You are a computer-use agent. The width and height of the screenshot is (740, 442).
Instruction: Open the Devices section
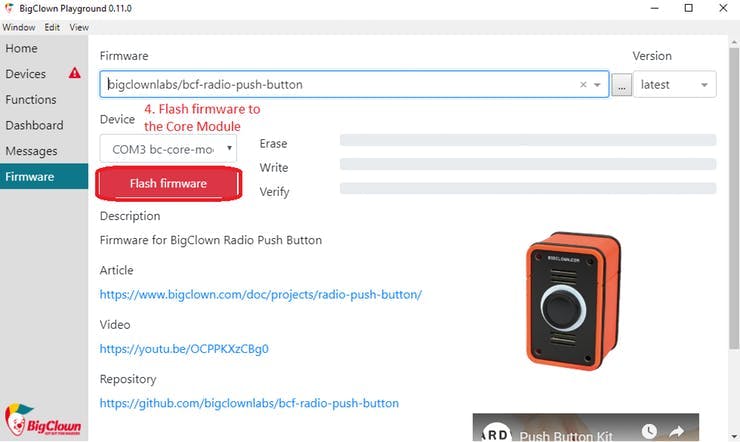[x=44, y=74]
